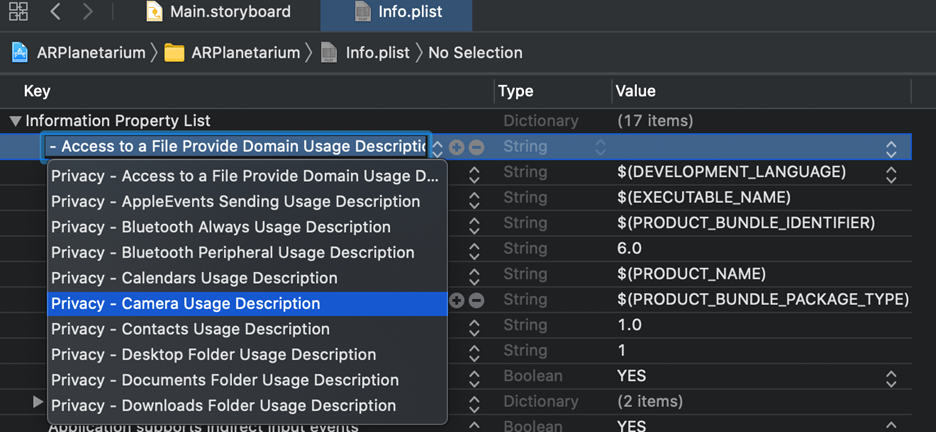Click the $(EXECUTABLE_NAME) value

pyautogui.click(x=704, y=198)
